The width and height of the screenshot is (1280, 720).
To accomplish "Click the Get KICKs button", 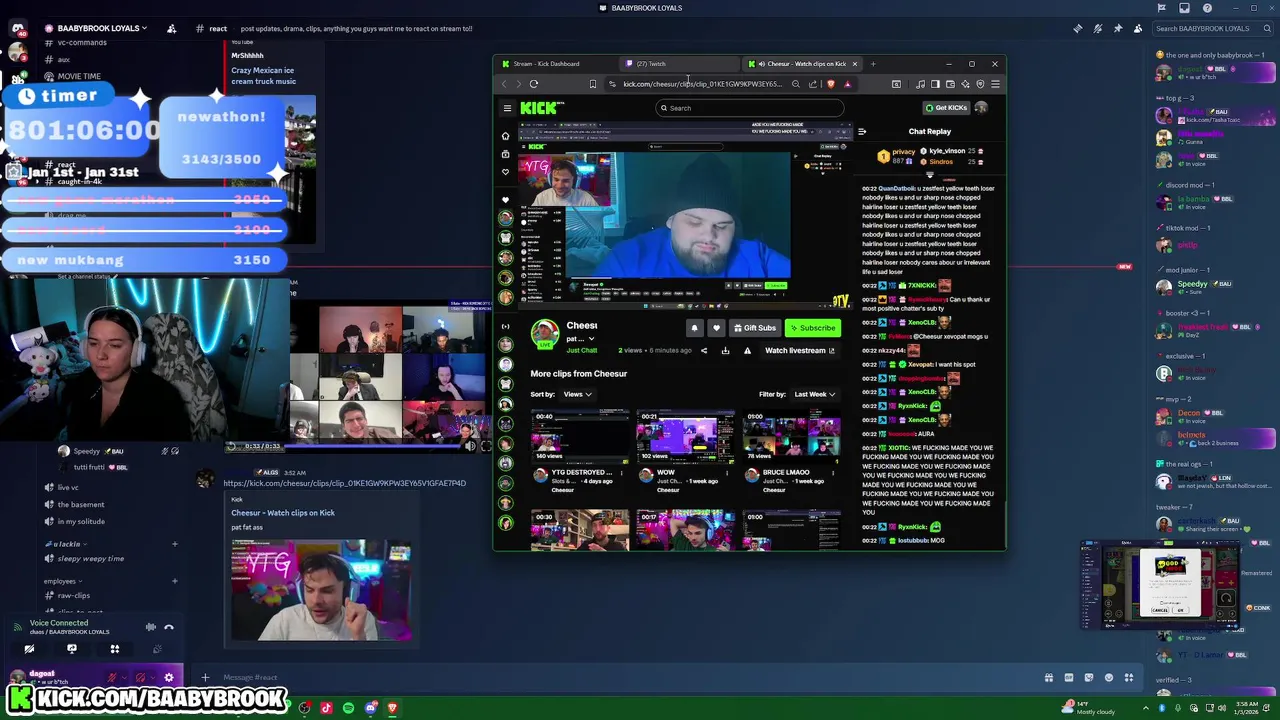I will (x=946, y=108).
